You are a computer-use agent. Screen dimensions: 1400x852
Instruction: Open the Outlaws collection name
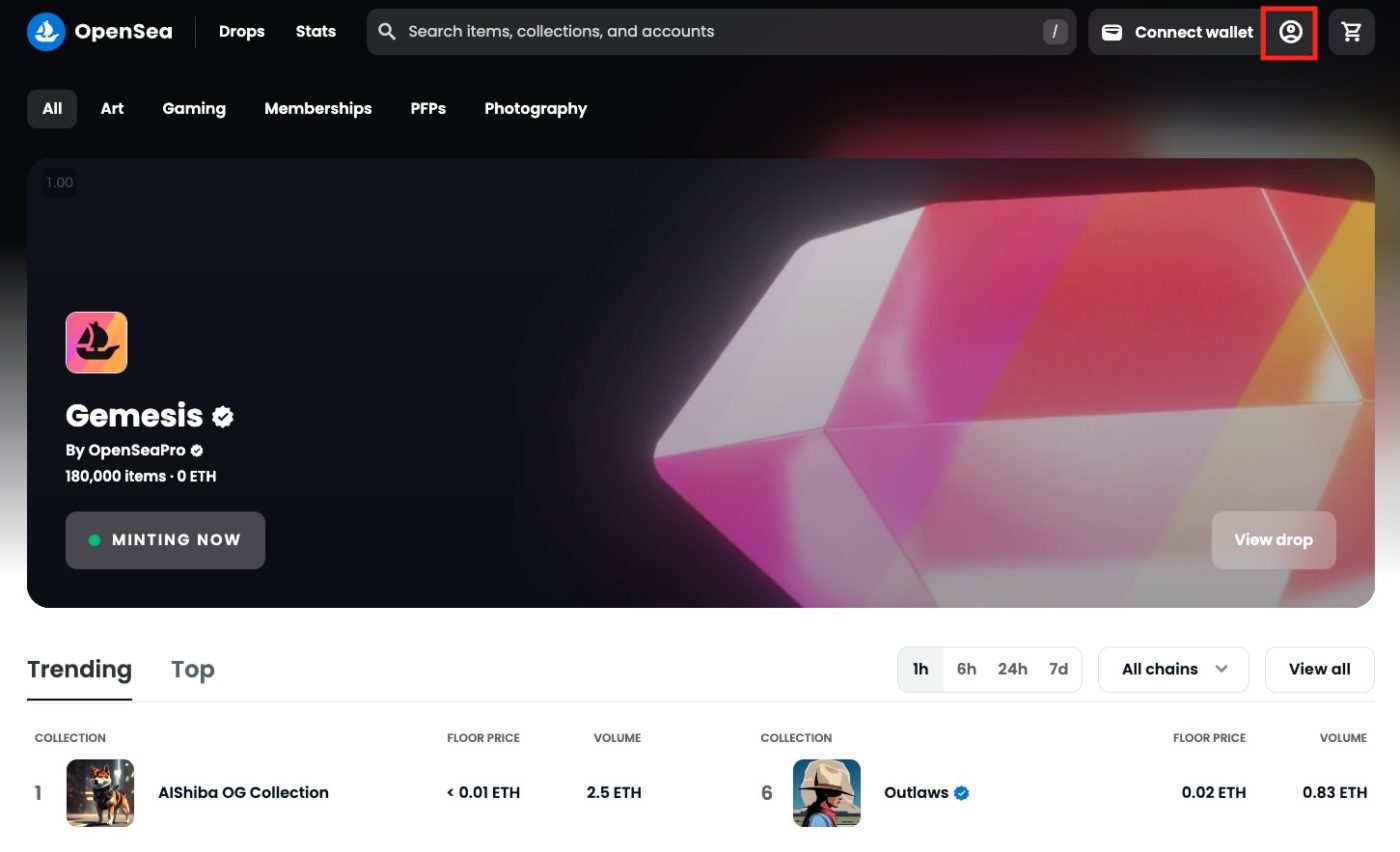click(916, 793)
